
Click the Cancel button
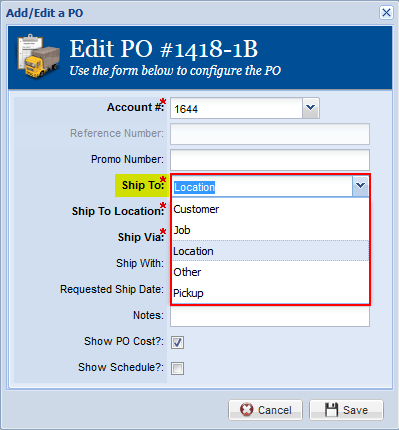pyautogui.click(x=265, y=410)
